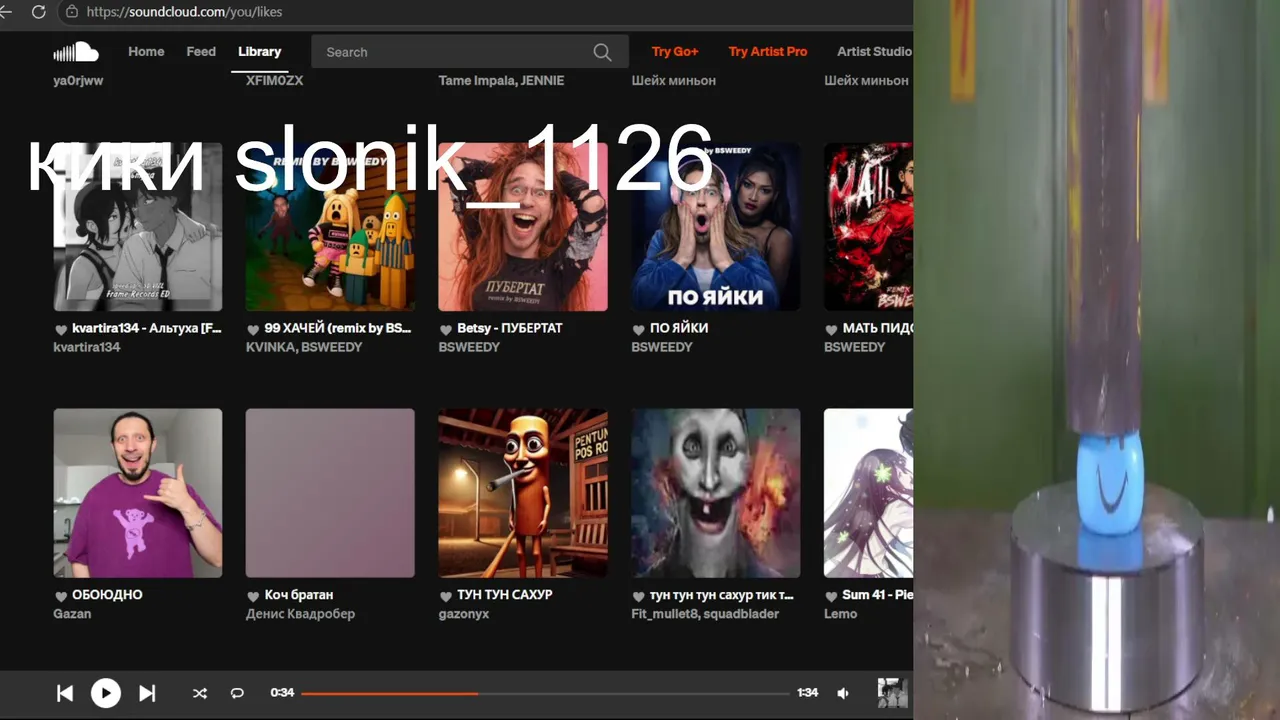Toggle the heart beside ОБОЮДНО
Screen dimensions: 1280x720
pos(60,596)
